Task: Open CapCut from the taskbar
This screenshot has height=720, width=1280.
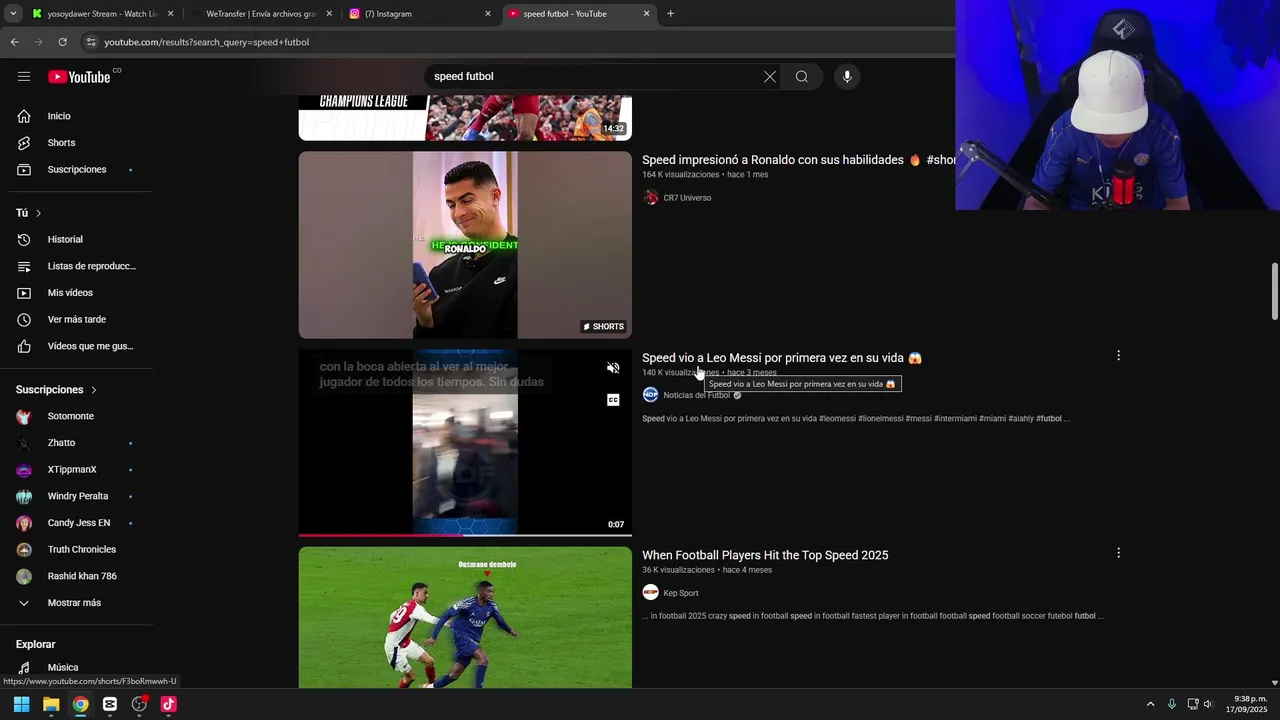Action: 110,704
